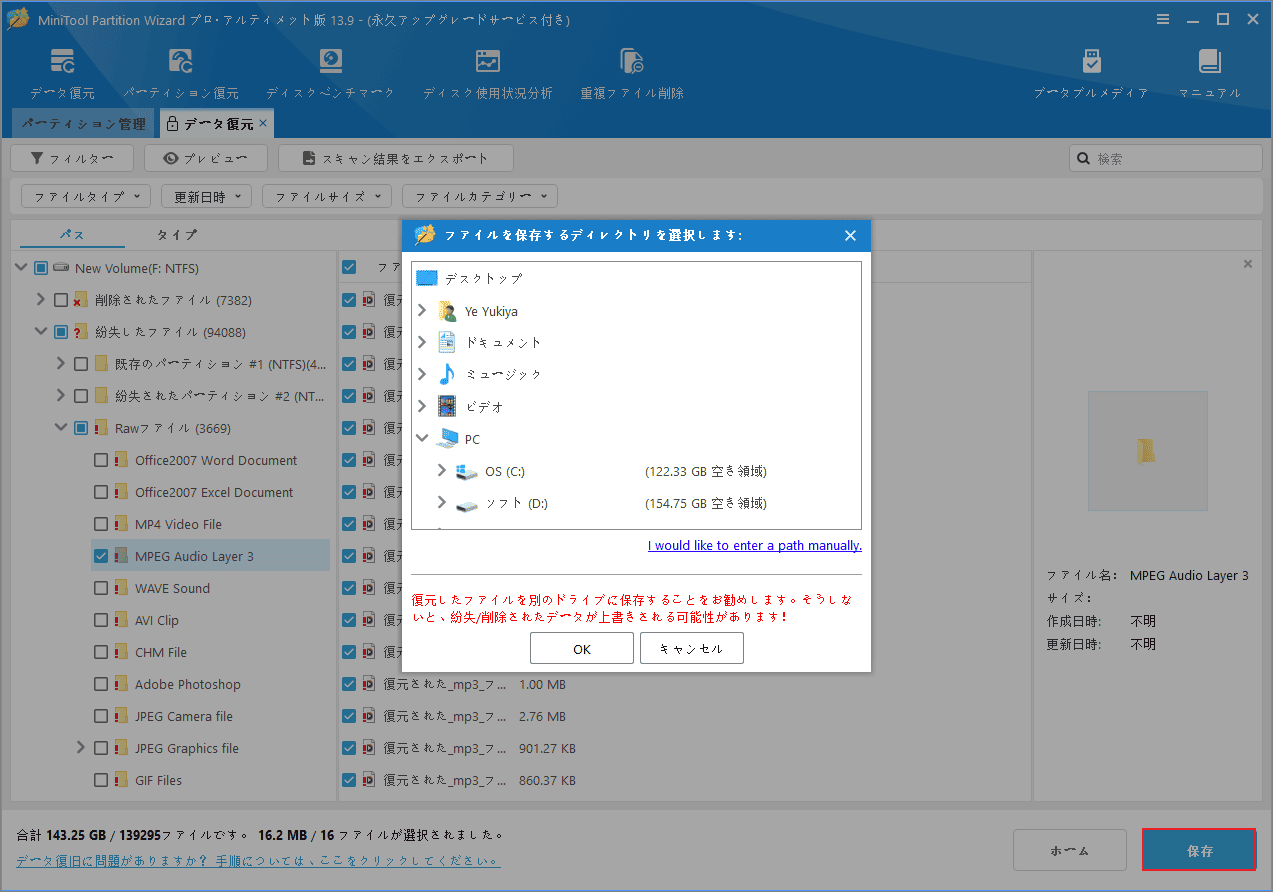Select the ビデオ folder icon

pos(447,407)
